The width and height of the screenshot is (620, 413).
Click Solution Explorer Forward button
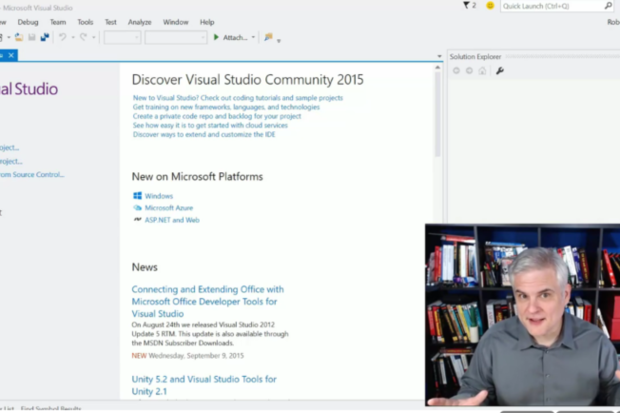click(x=469, y=71)
